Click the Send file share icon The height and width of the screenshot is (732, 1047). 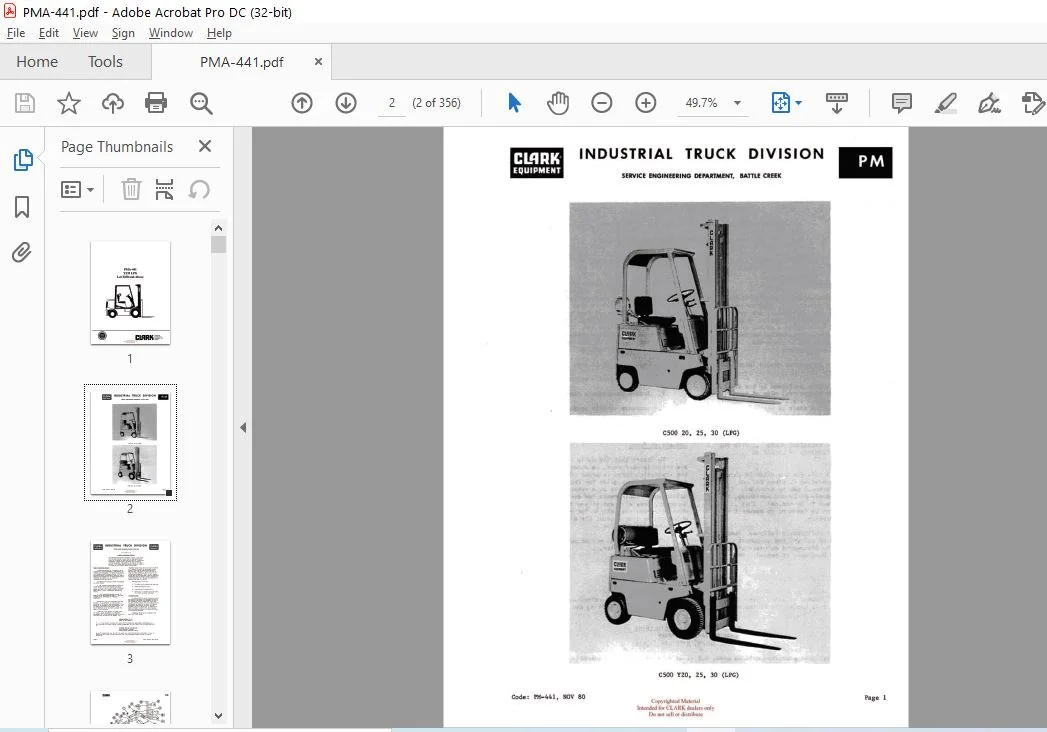(x=1033, y=103)
